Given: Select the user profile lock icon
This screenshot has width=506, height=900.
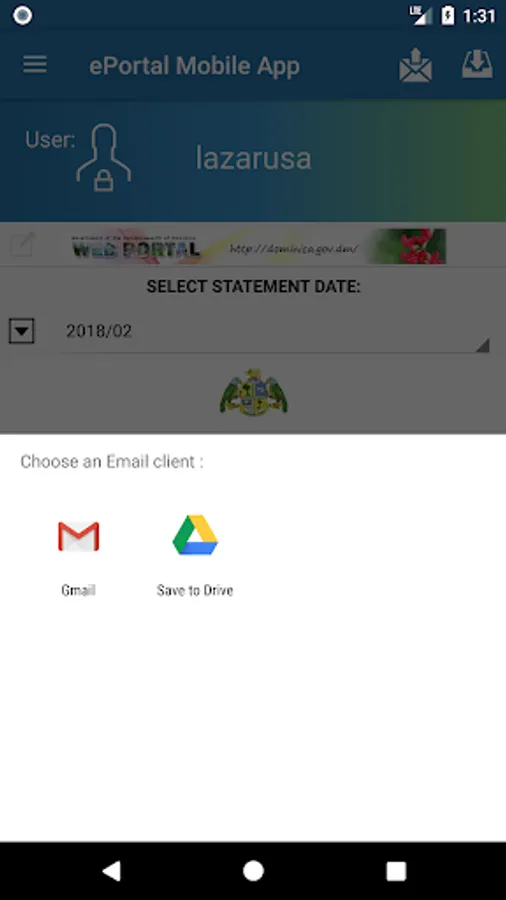Looking at the screenshot, I should 104,158.
